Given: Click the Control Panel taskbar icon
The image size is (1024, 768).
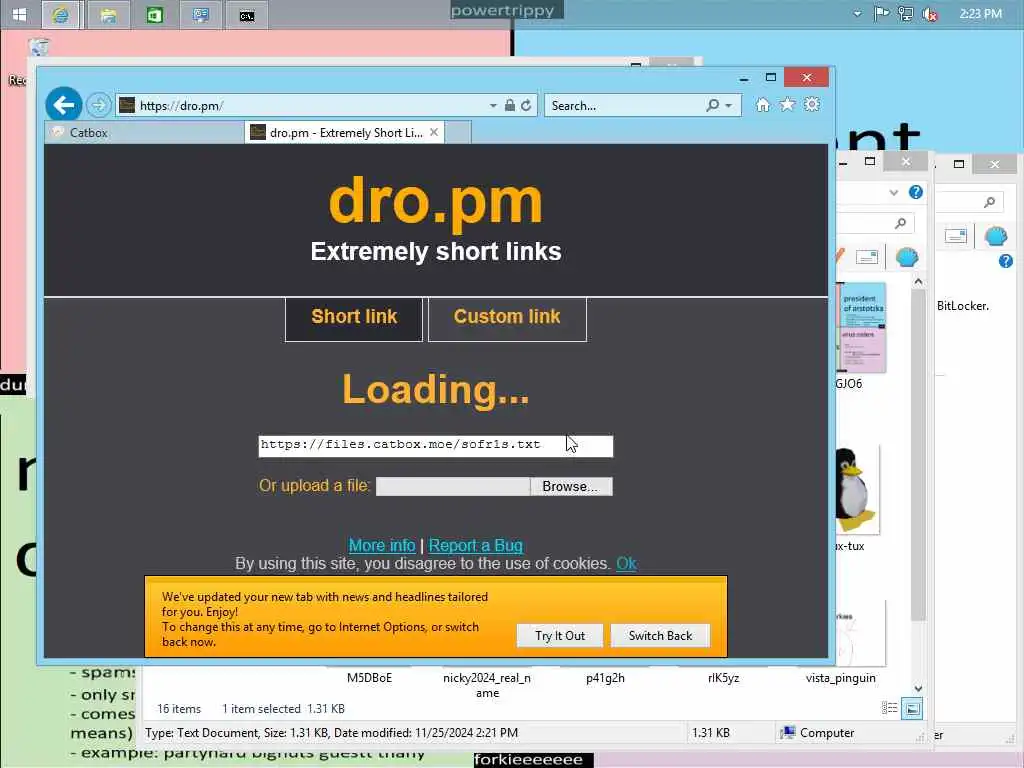Looking at the screenshot, I should (x=200, y=15).
